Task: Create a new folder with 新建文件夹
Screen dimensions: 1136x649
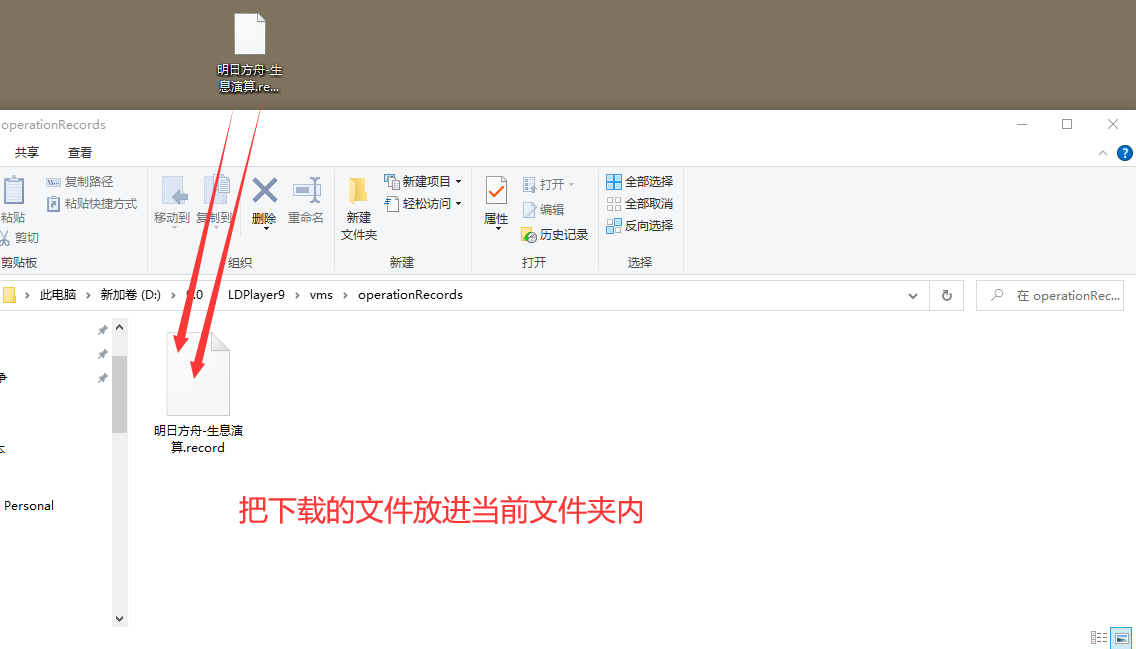Action: pos(358,208)
